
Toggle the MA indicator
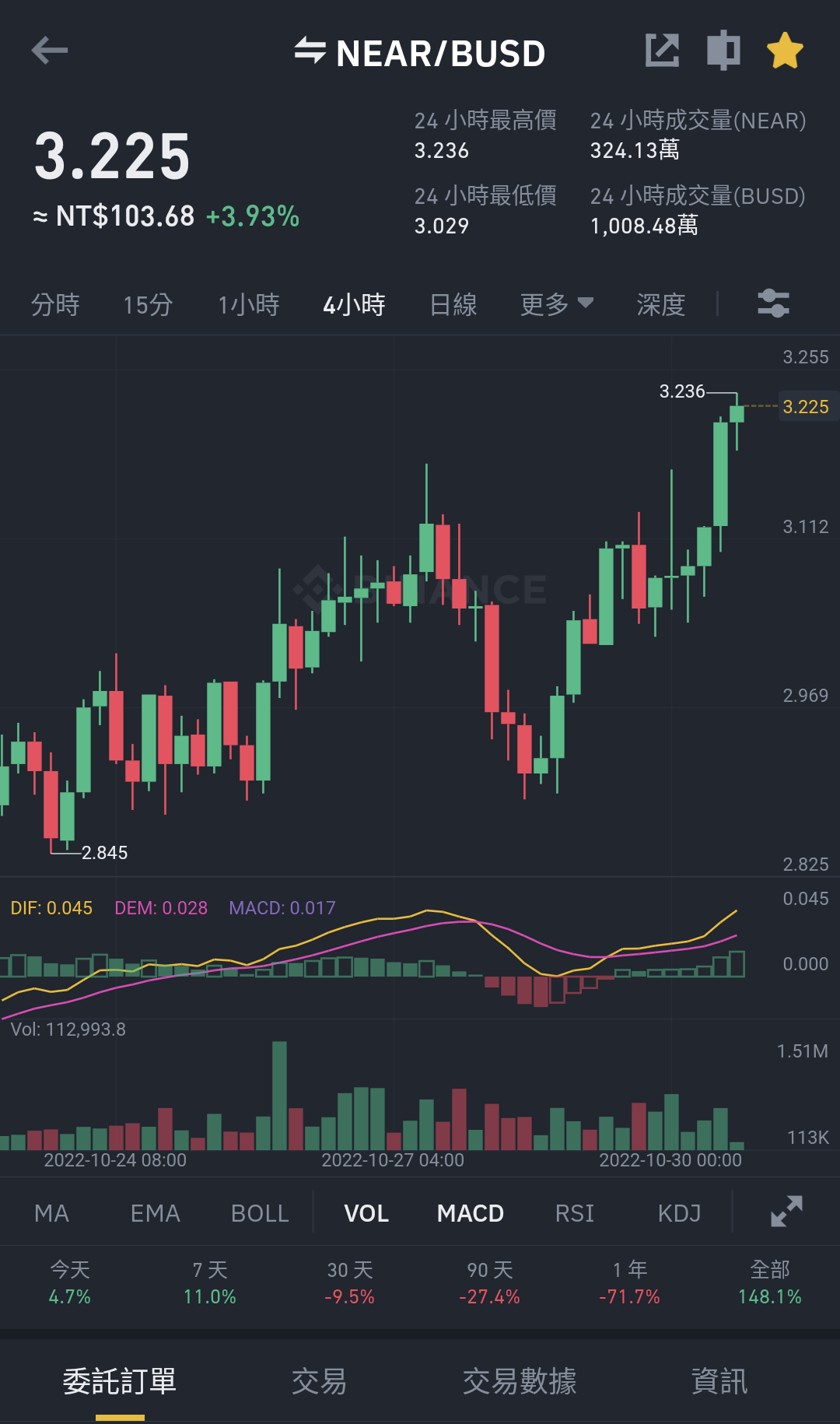(51, 1213)
